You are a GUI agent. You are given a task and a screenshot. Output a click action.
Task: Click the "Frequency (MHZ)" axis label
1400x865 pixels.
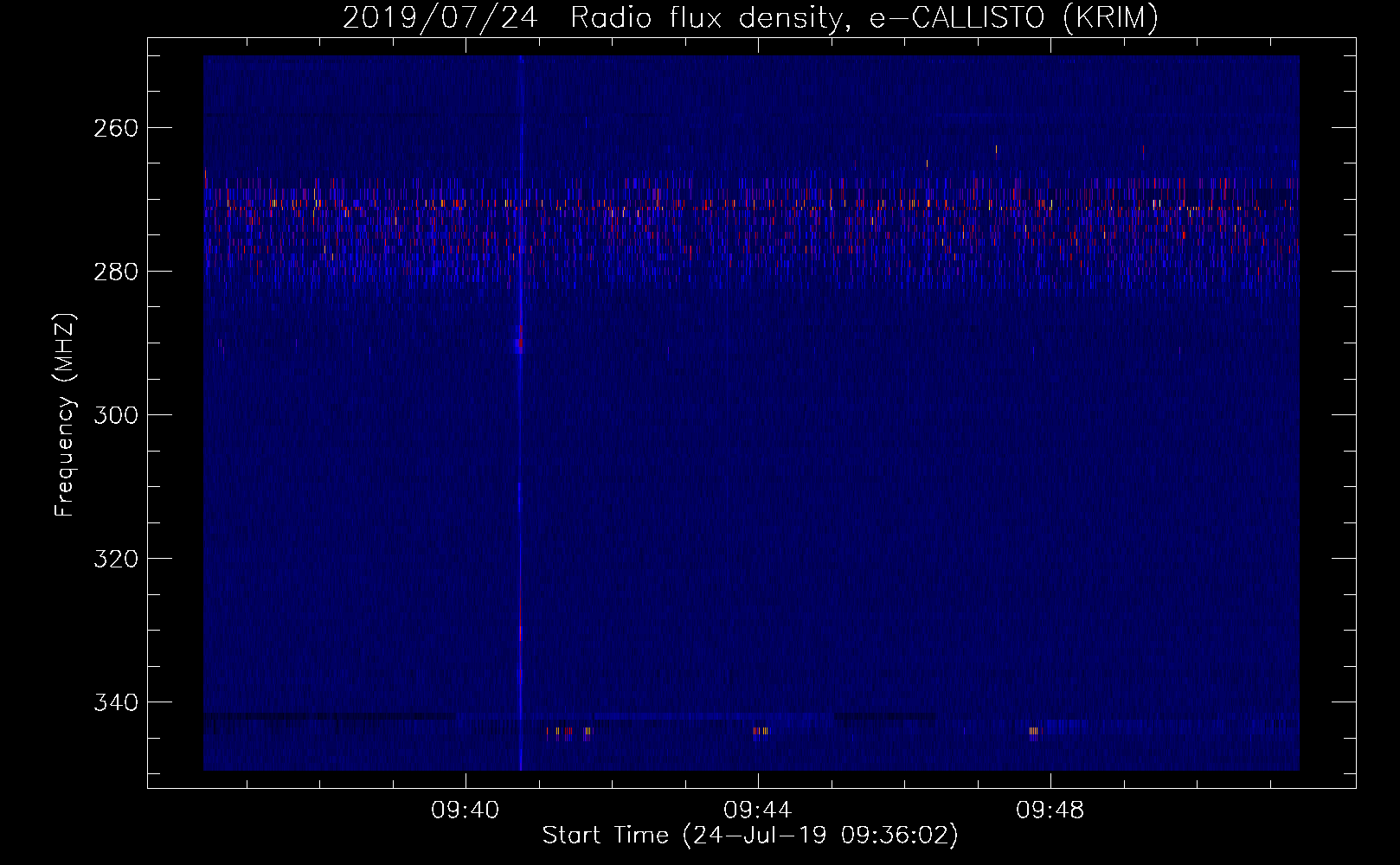tap(66, 415)
